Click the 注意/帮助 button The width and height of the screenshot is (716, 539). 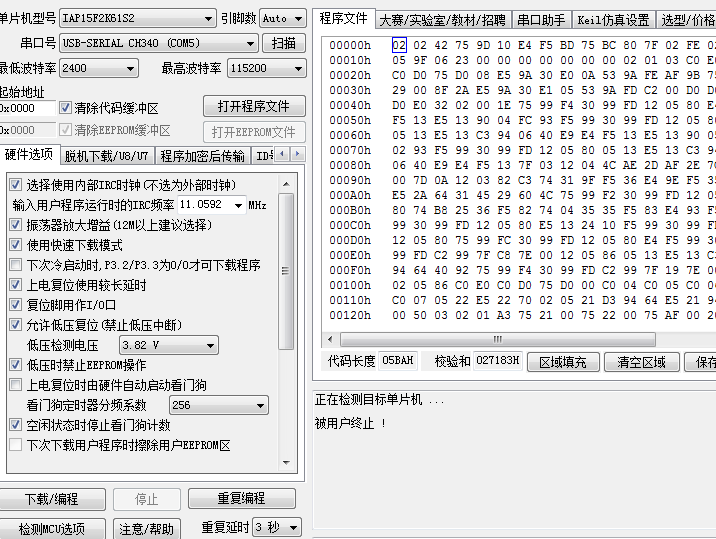(x=147, y=529)
